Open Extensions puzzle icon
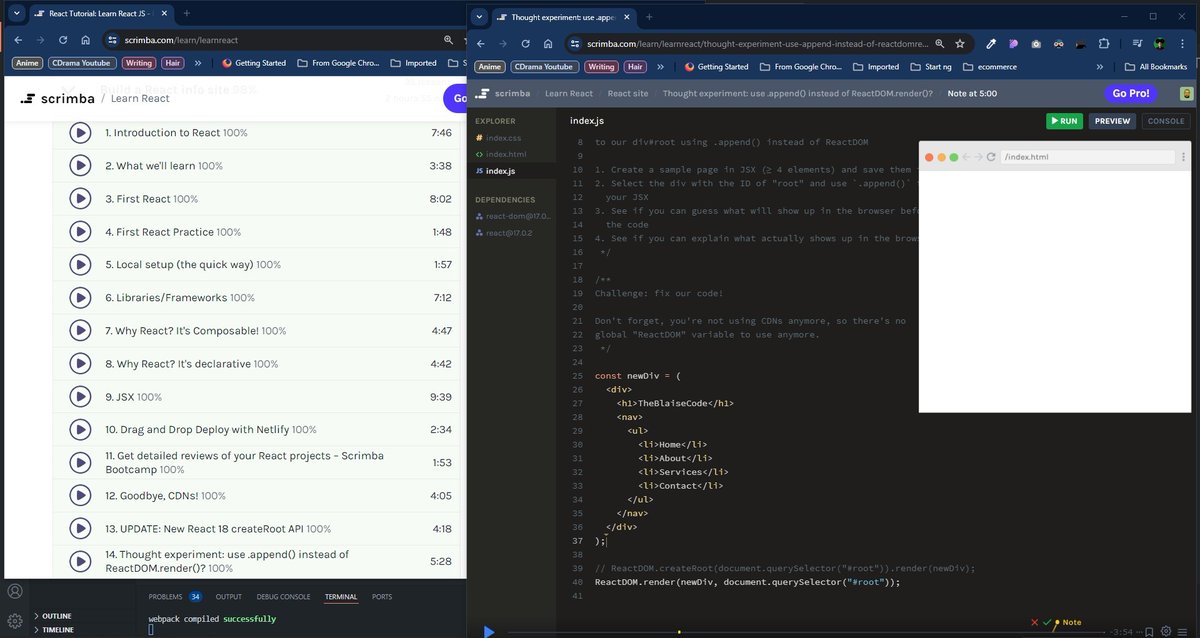Viewport: 1200px width, 638px height. [1104, 44]
